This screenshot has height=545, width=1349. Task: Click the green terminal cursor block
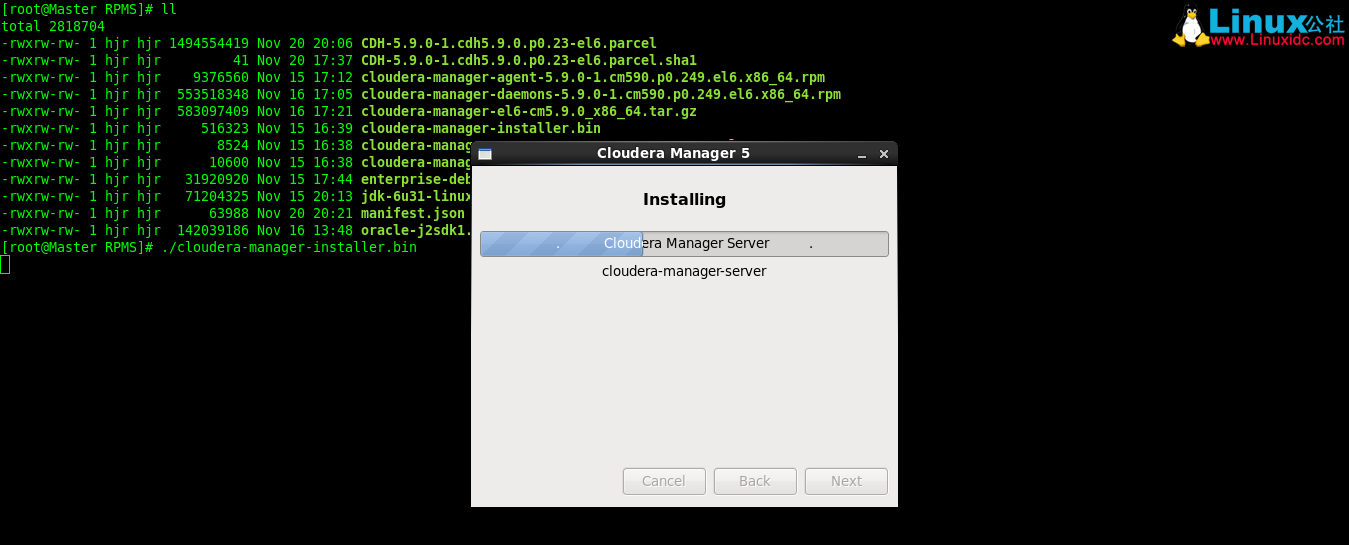(x=5, y=264)
